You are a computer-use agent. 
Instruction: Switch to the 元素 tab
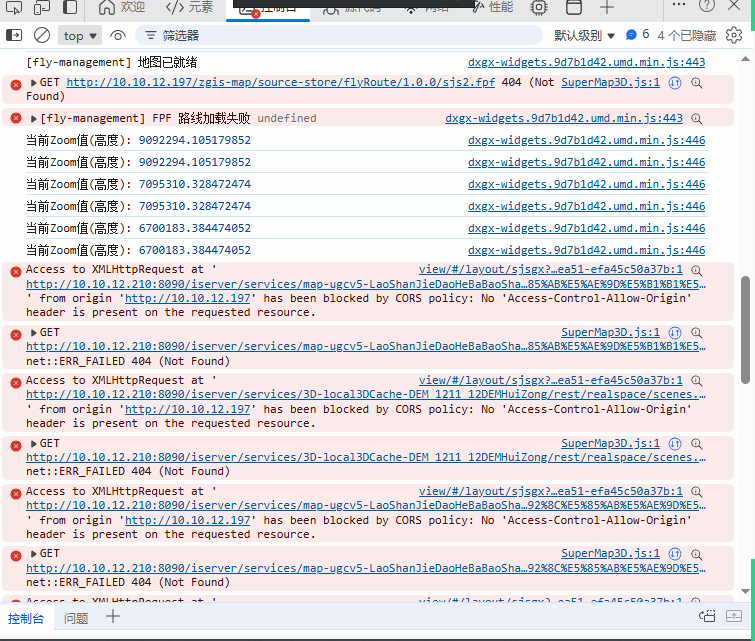coord(190,7)
